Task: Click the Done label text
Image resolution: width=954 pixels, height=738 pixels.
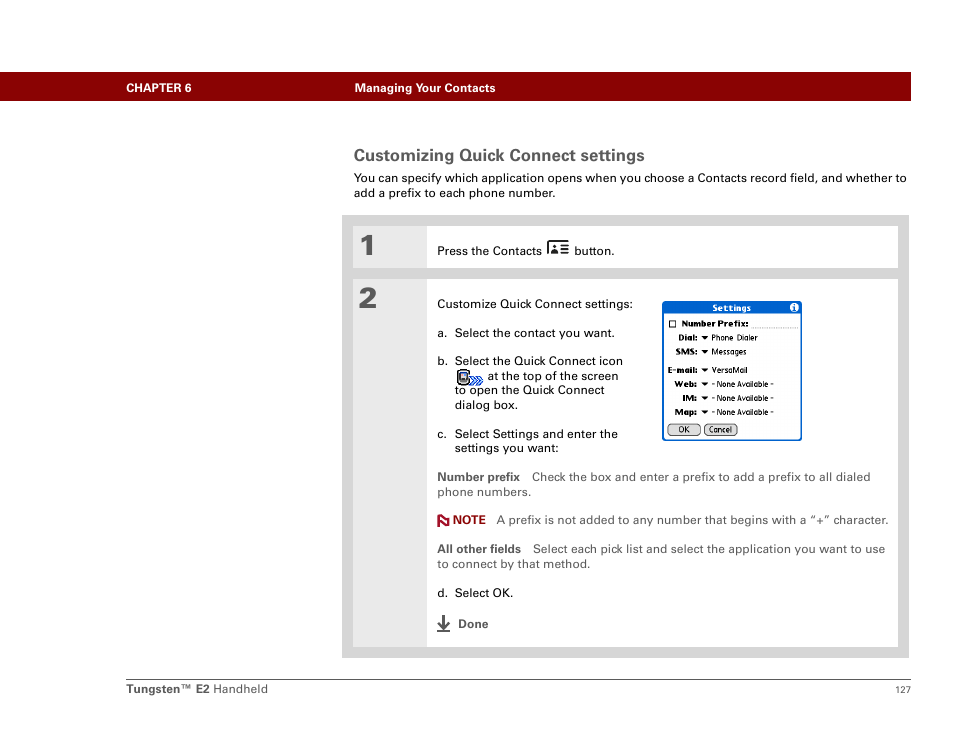Action: (x=473, y=624)
